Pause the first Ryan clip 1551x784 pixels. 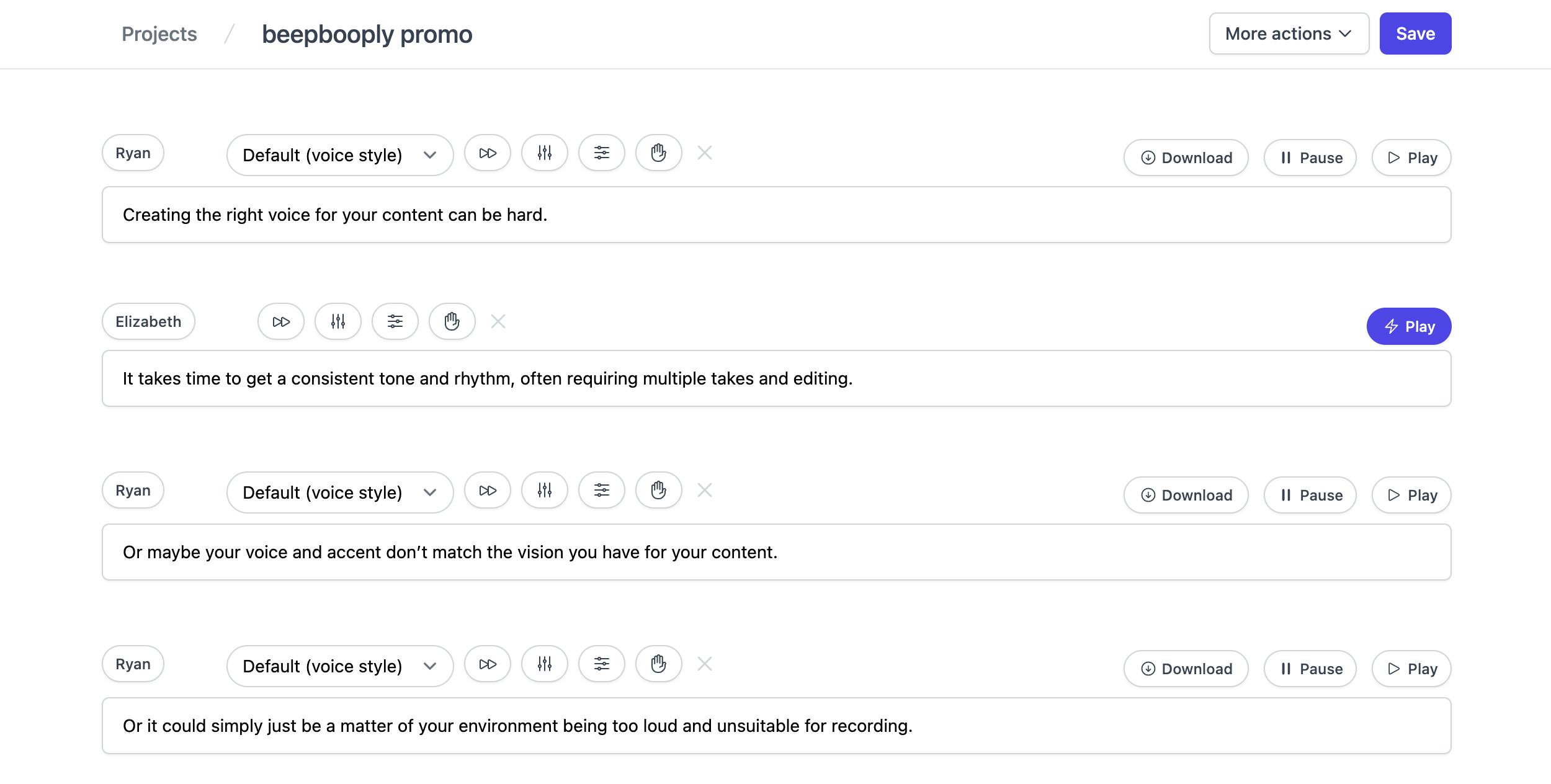(x=1310, y=158)
